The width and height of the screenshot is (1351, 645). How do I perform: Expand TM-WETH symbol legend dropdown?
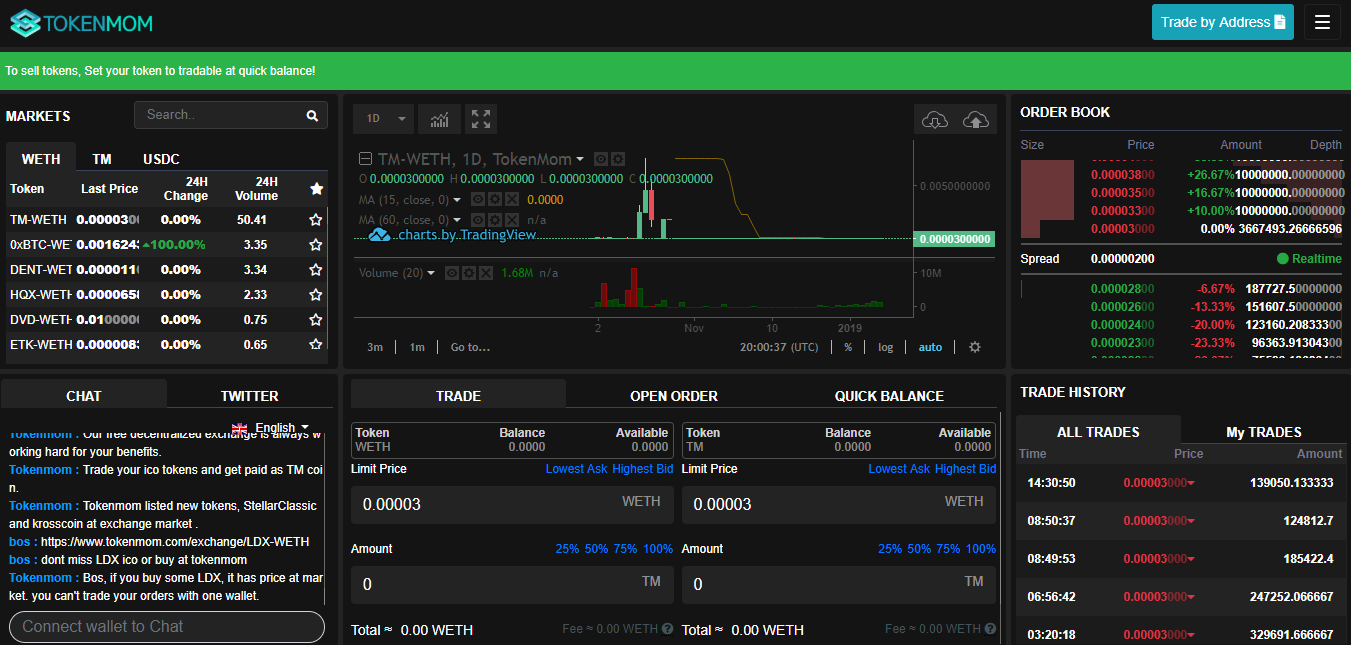pos(580,160)
